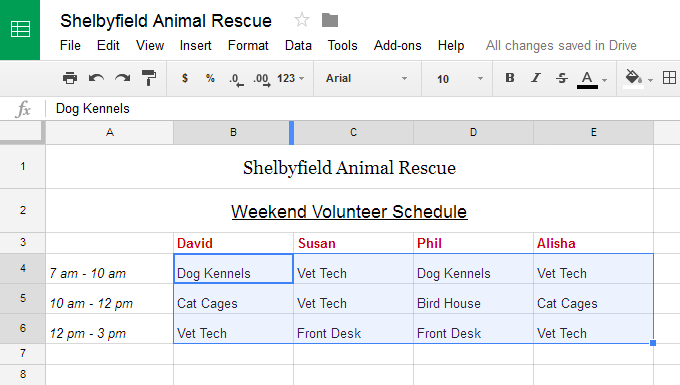Image resolution: width=680 pixels, height=385 pixels.
Task: Open the Borders grid icon
Action: tap(669, 78)
